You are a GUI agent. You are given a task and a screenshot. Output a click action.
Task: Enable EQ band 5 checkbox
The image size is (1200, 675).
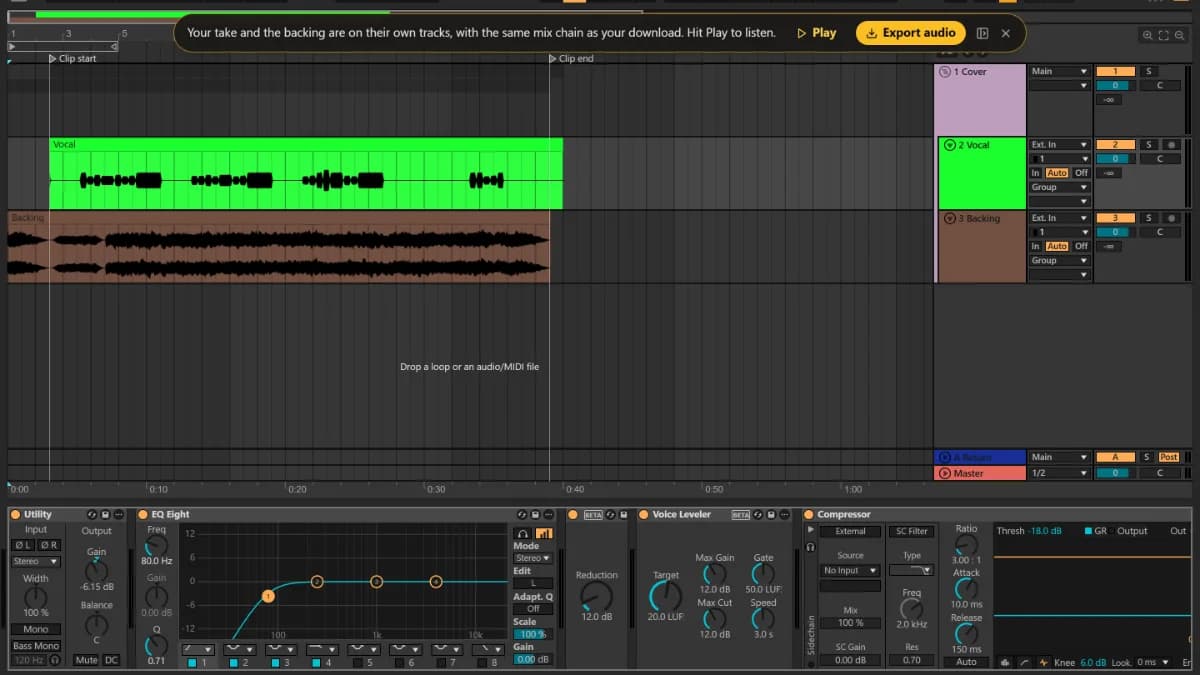358,662
